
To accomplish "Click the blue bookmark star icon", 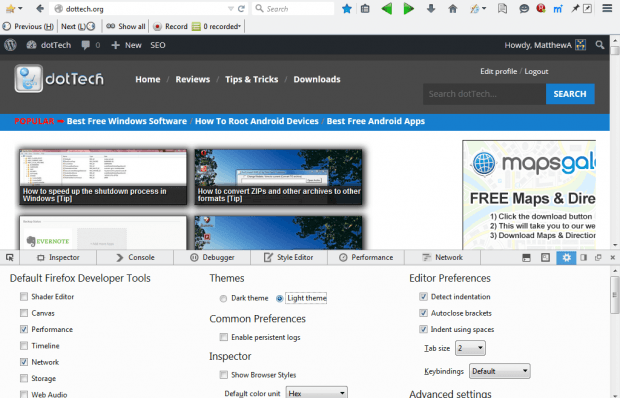I will tap(347, 9).
